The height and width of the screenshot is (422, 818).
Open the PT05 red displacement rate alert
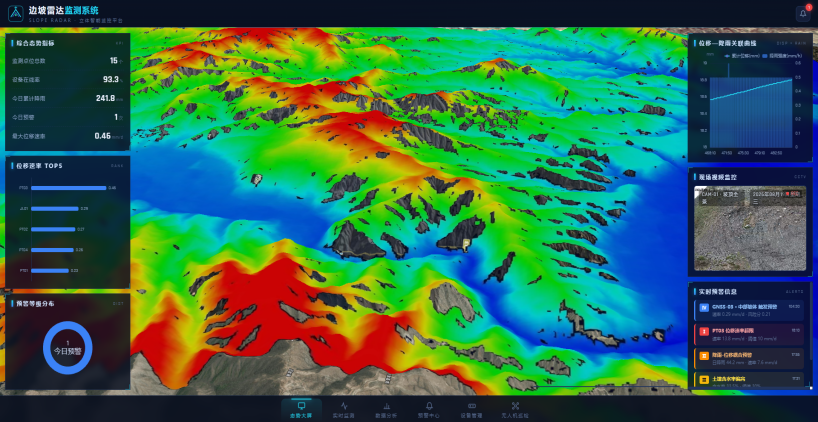click(x=749, y=334)
